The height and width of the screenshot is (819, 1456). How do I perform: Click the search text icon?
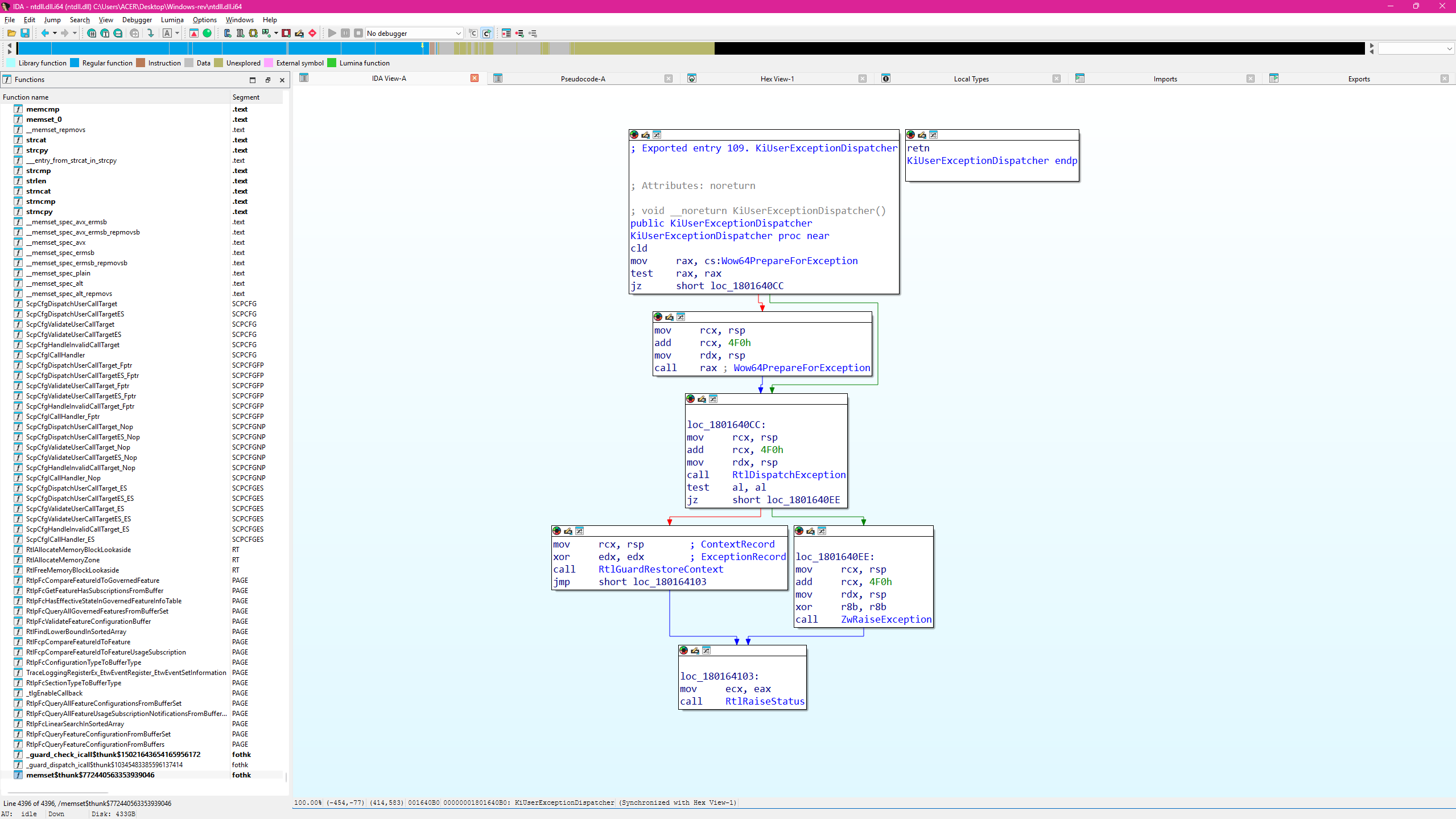coord(105,33)
